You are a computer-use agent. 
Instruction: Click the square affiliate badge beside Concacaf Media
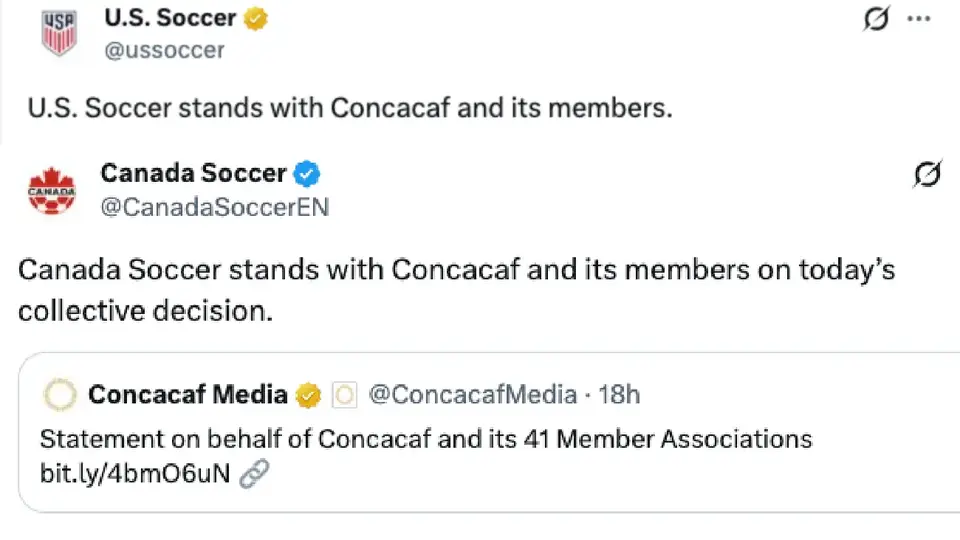click(x=344, y=395)
